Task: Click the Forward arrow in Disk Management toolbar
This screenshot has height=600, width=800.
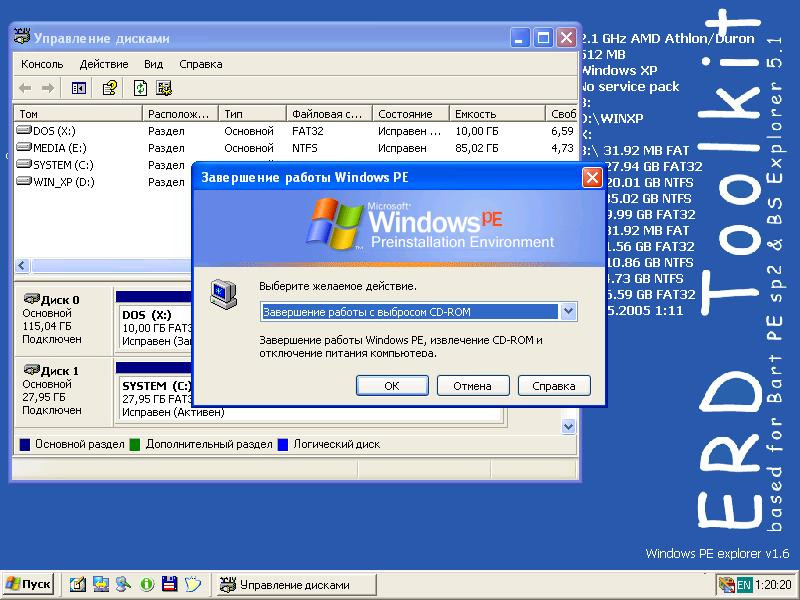Action: (x=48, y=88)
